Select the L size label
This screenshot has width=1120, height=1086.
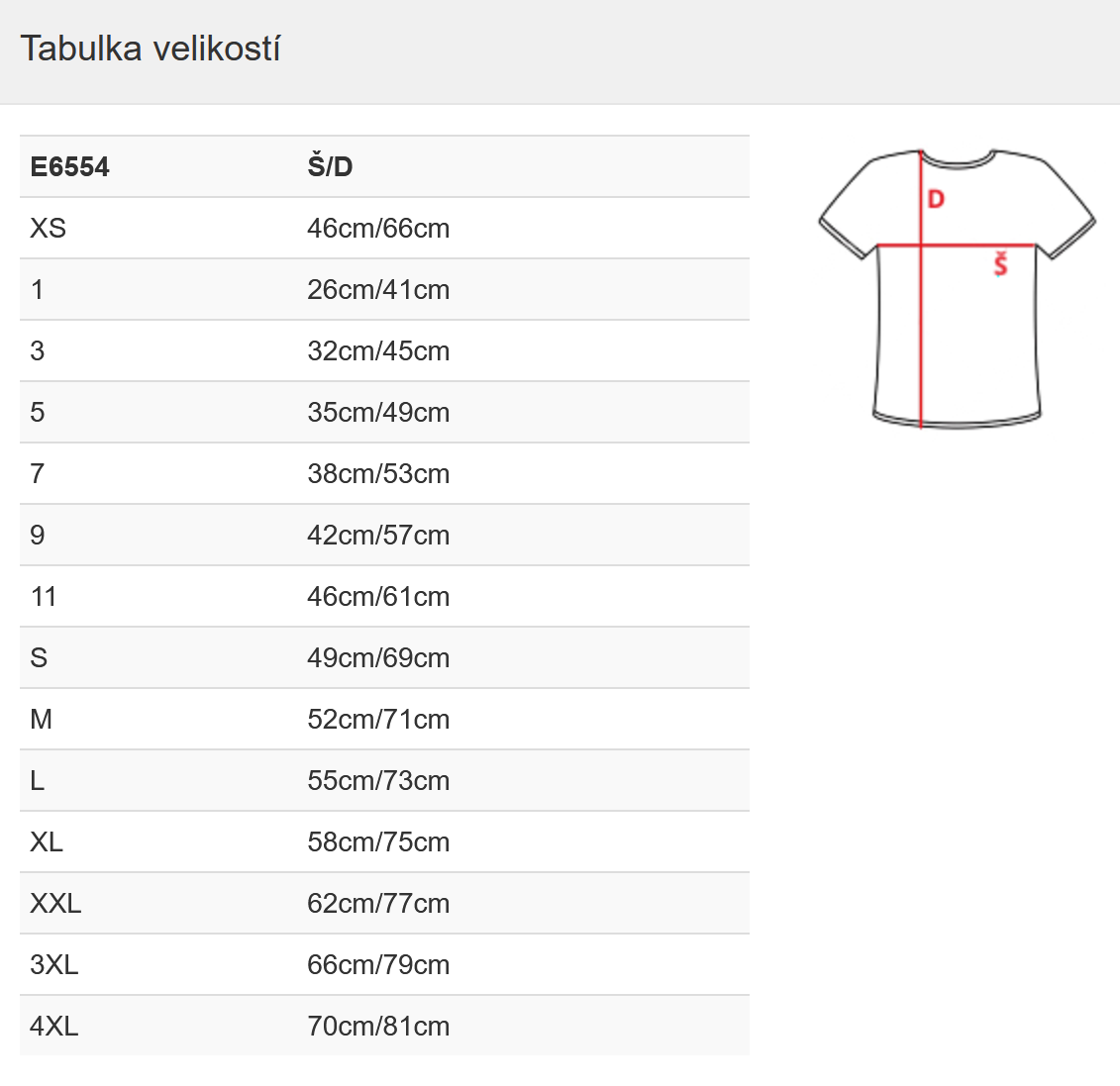pos(38,781)
